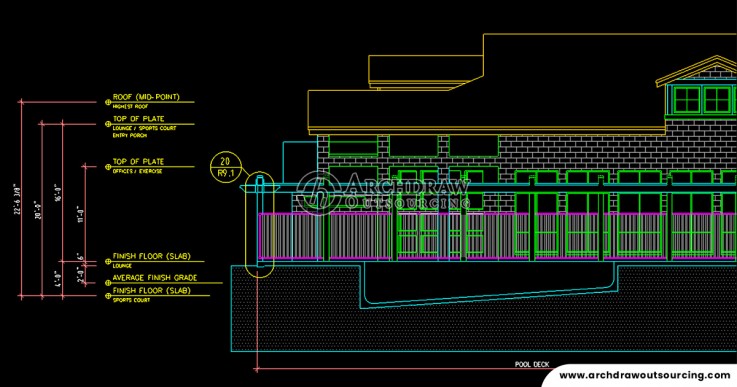Click the "LOUNGE" sub-label under Finish Floor
The width and height of the screenshot is (737, 387).
(x=122, y=266)
